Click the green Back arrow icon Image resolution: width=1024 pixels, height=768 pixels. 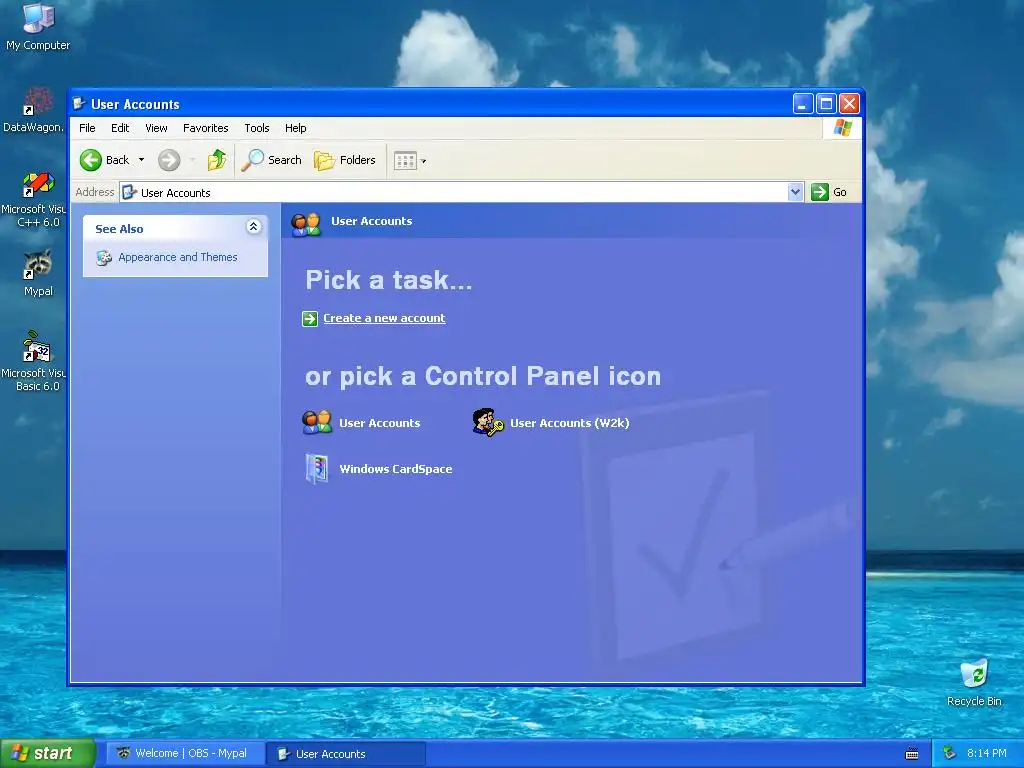pos(91,160)
